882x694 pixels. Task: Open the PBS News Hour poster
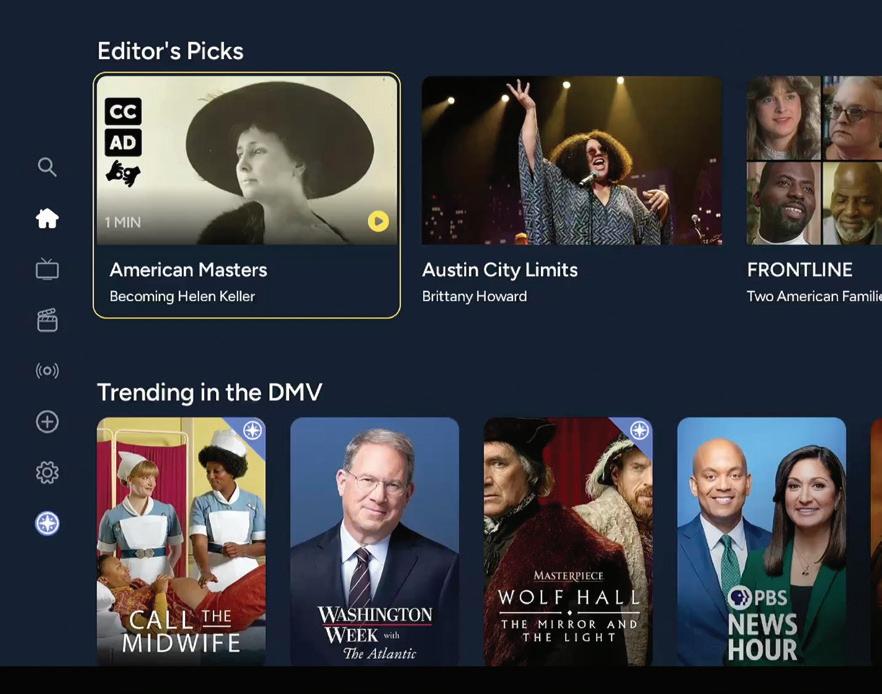click(762, 542)
